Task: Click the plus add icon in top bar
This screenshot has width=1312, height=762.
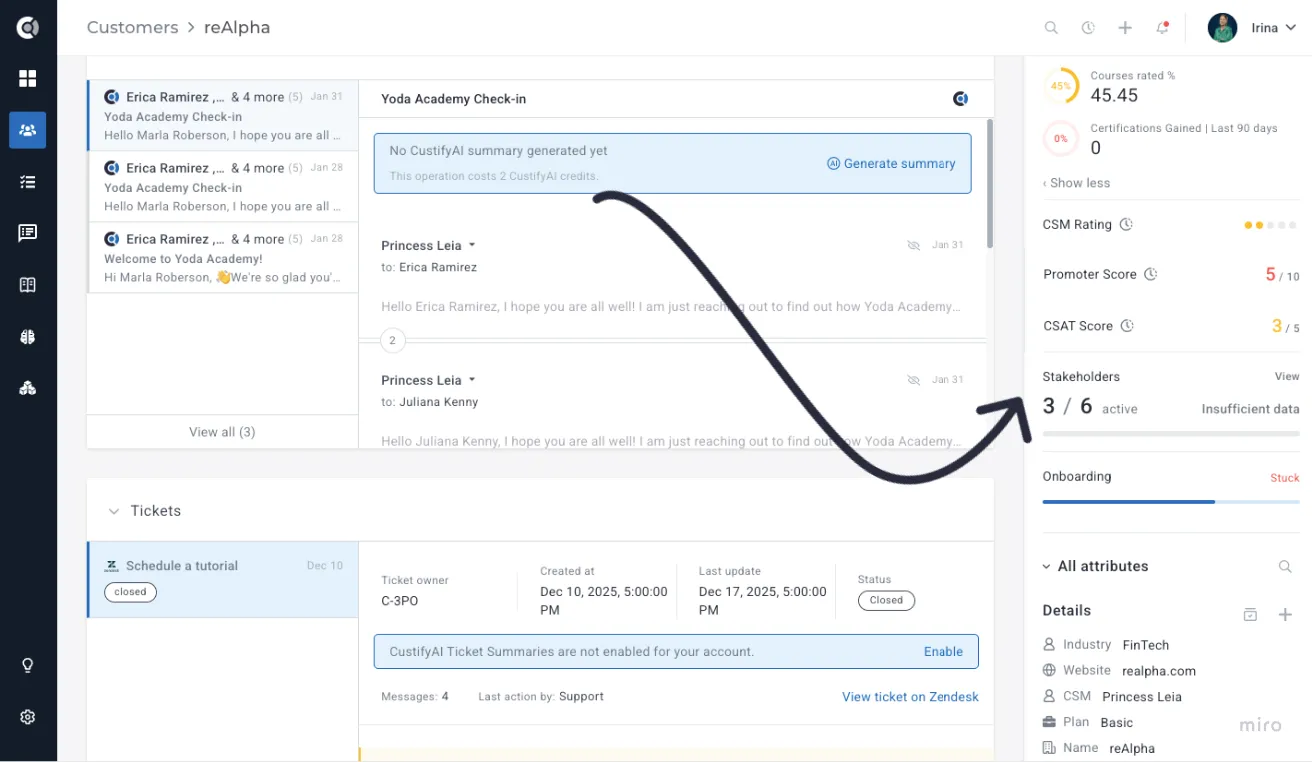Action: point(1125,28)
